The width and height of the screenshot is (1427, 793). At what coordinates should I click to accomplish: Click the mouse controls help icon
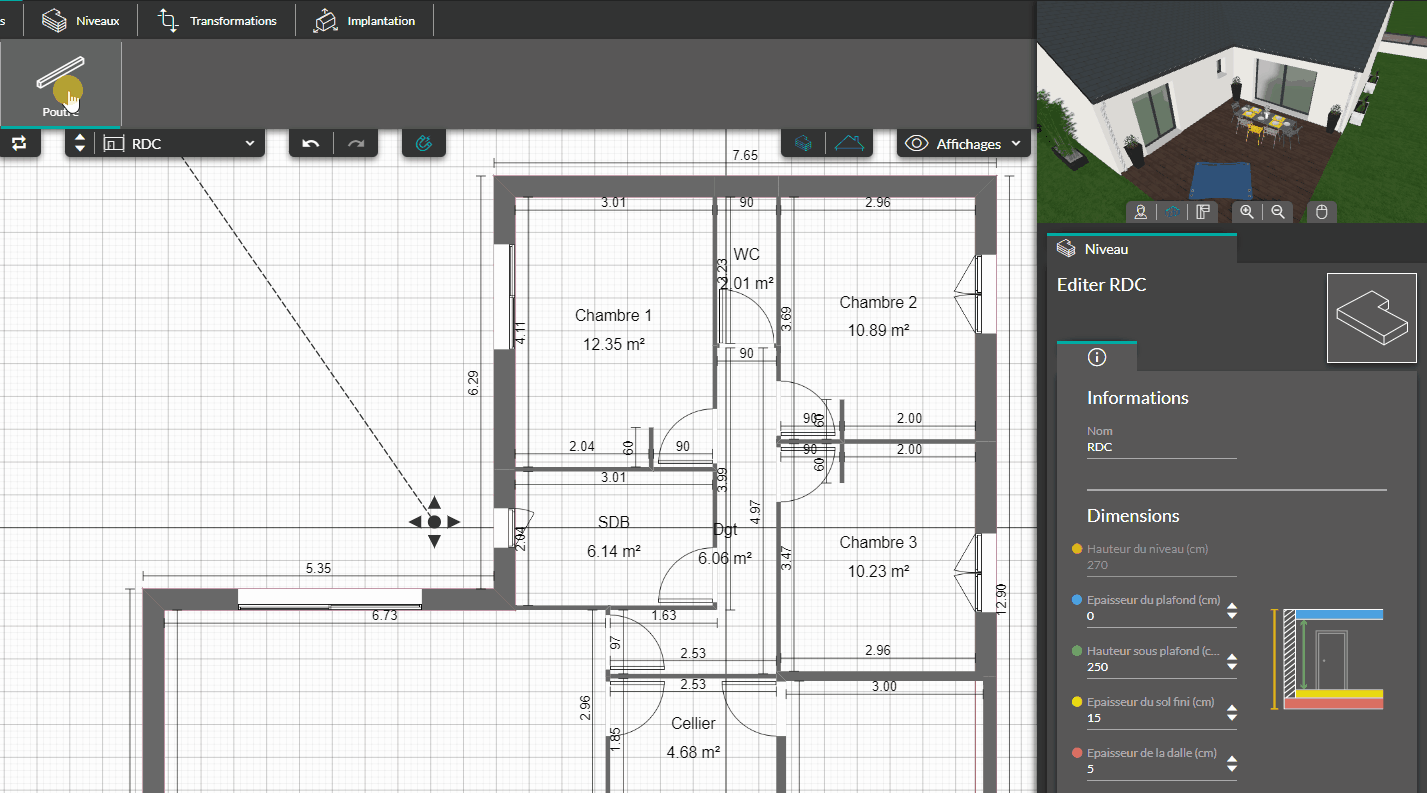coord(1322,212)
